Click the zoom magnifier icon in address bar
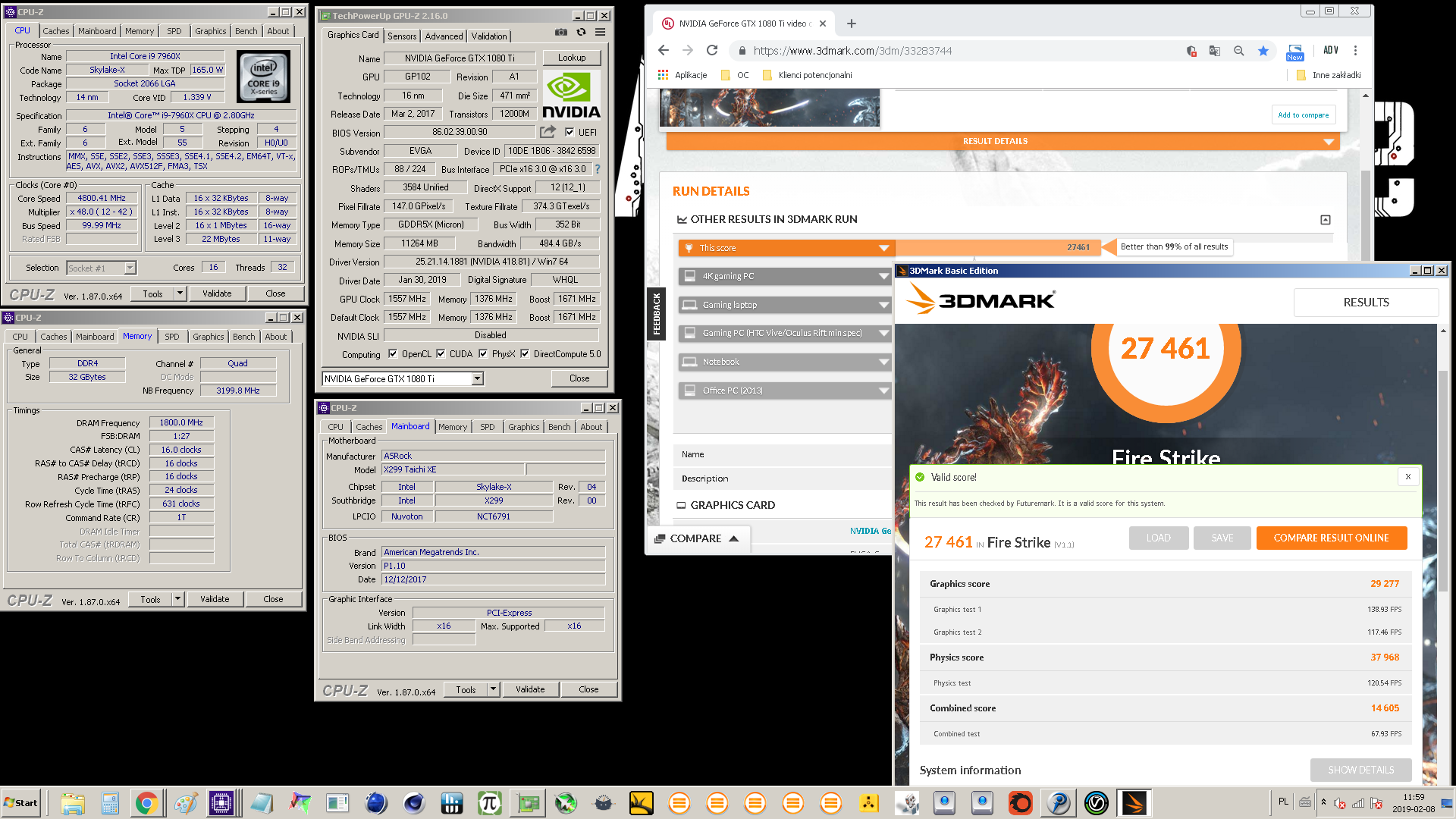 click(1238, 51)
